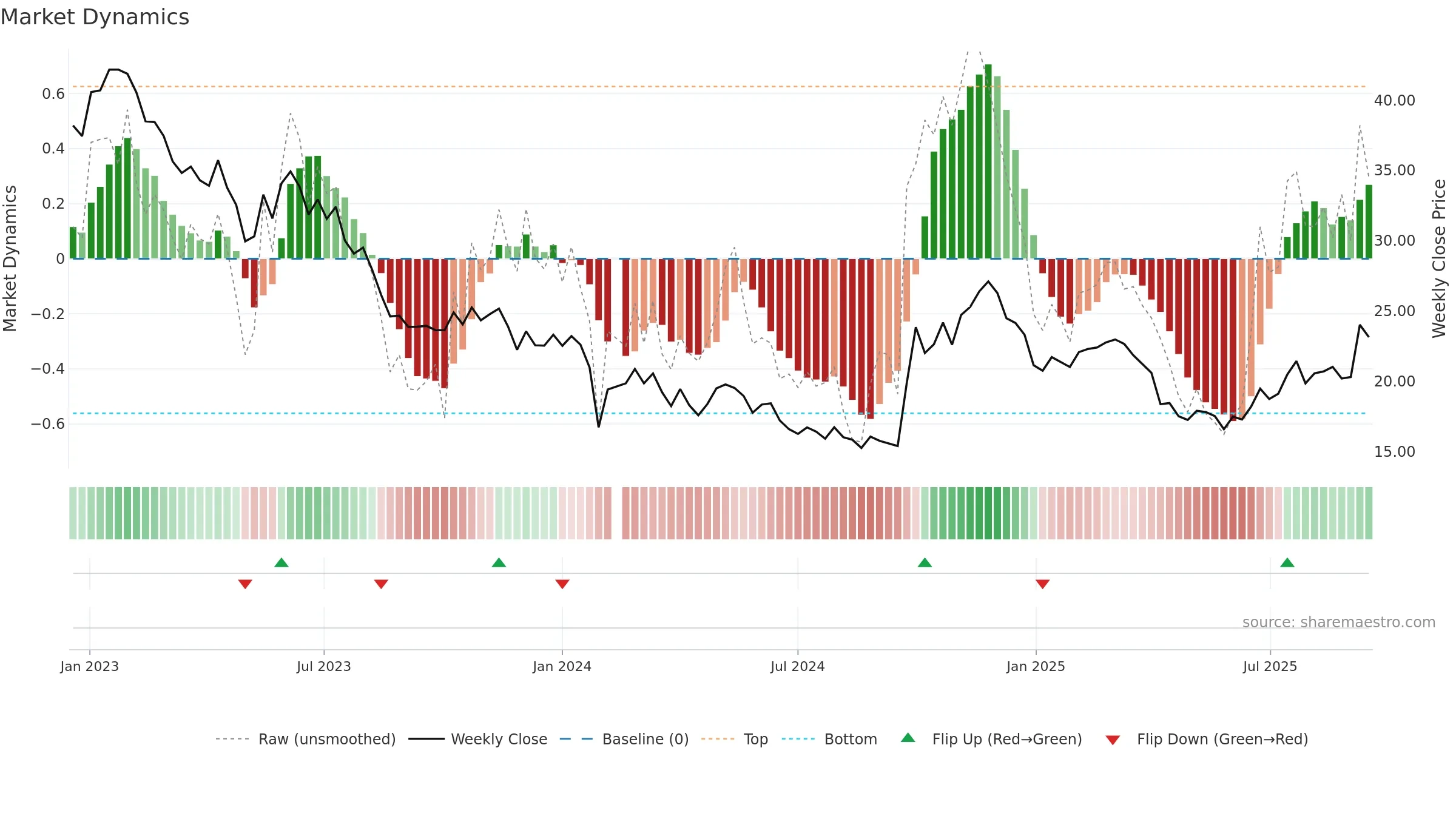Click the 40.00 price axis label

1395,101
